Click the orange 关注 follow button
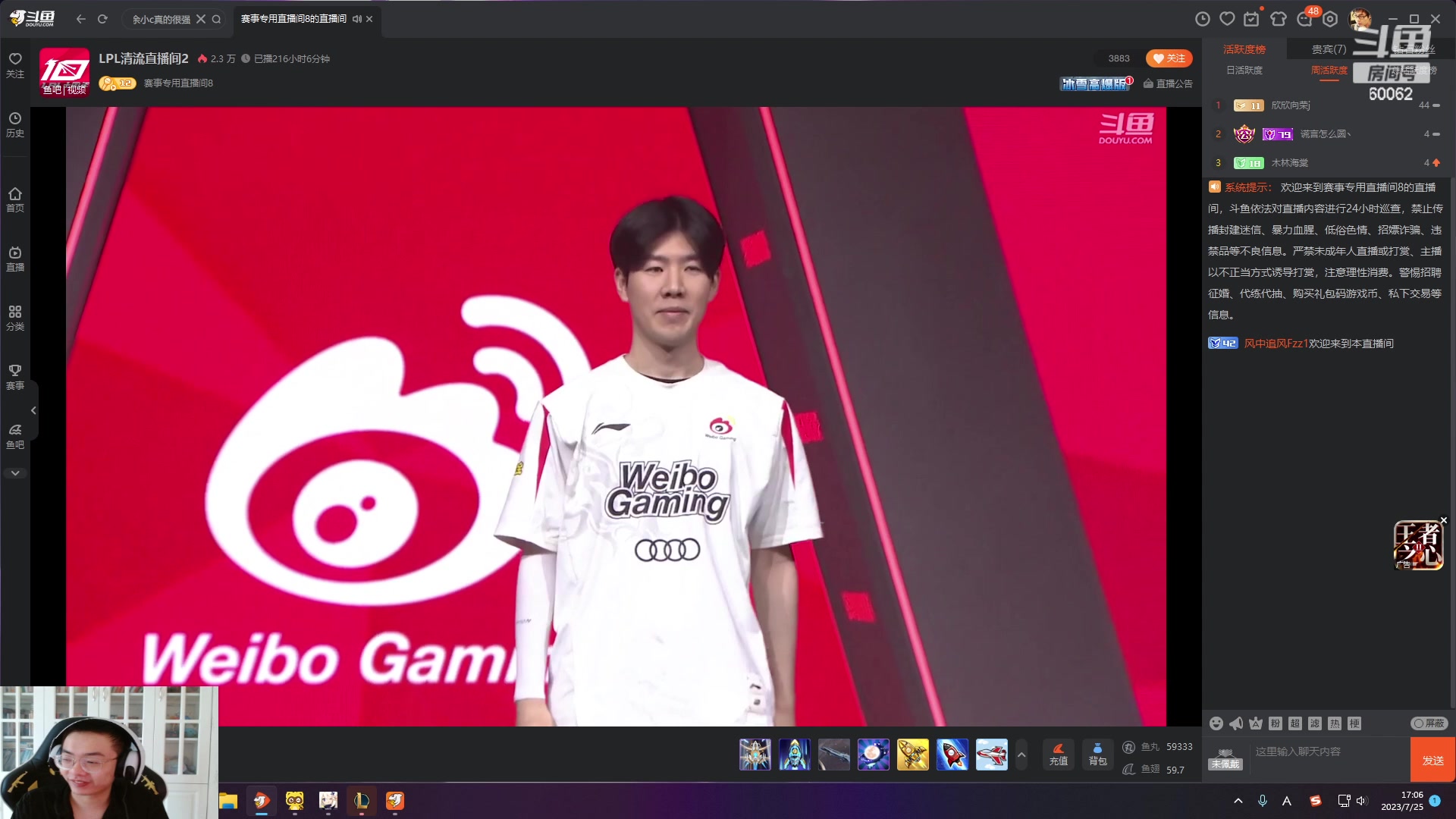 [1169, 58]
